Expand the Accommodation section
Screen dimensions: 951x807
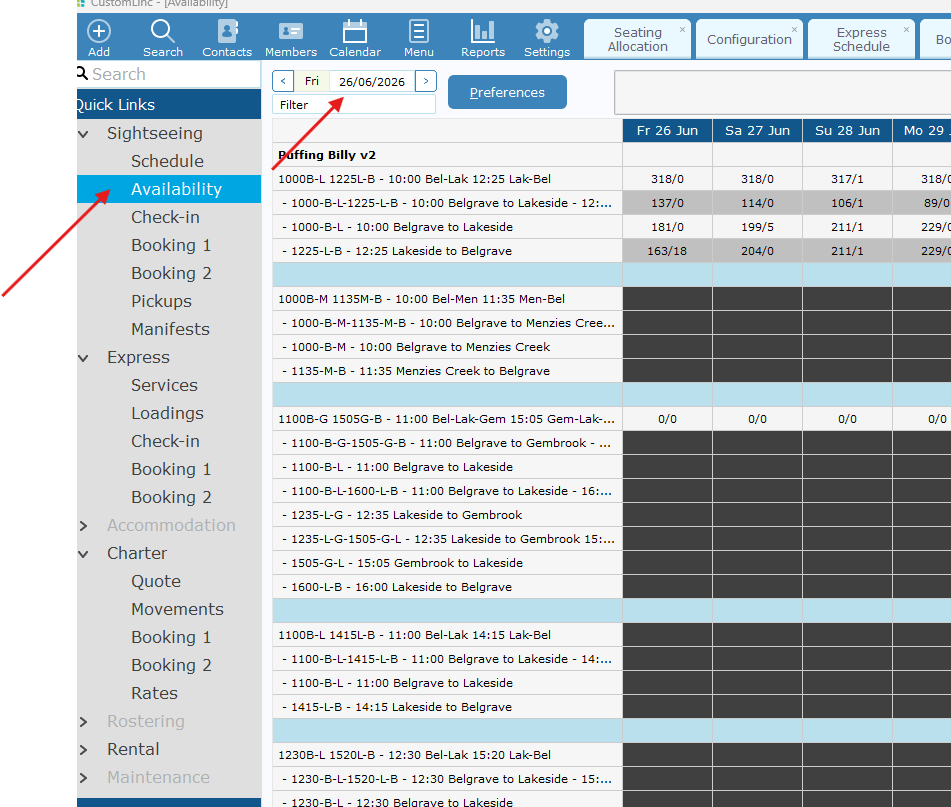click(84, 526)
